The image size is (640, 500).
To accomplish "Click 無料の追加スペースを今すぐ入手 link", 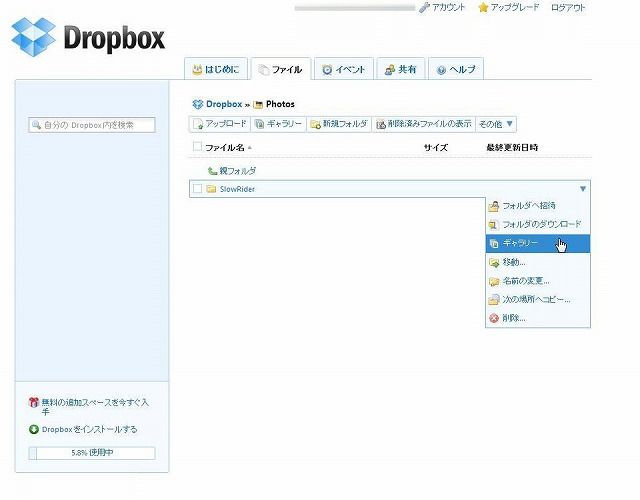I will (x=95, y=407).
